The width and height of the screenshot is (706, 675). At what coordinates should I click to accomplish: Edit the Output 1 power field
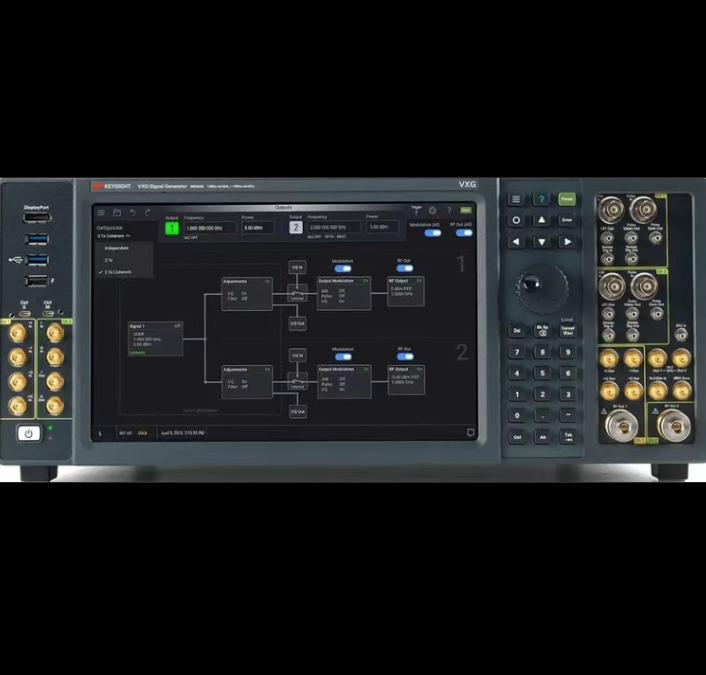[257, 228]
